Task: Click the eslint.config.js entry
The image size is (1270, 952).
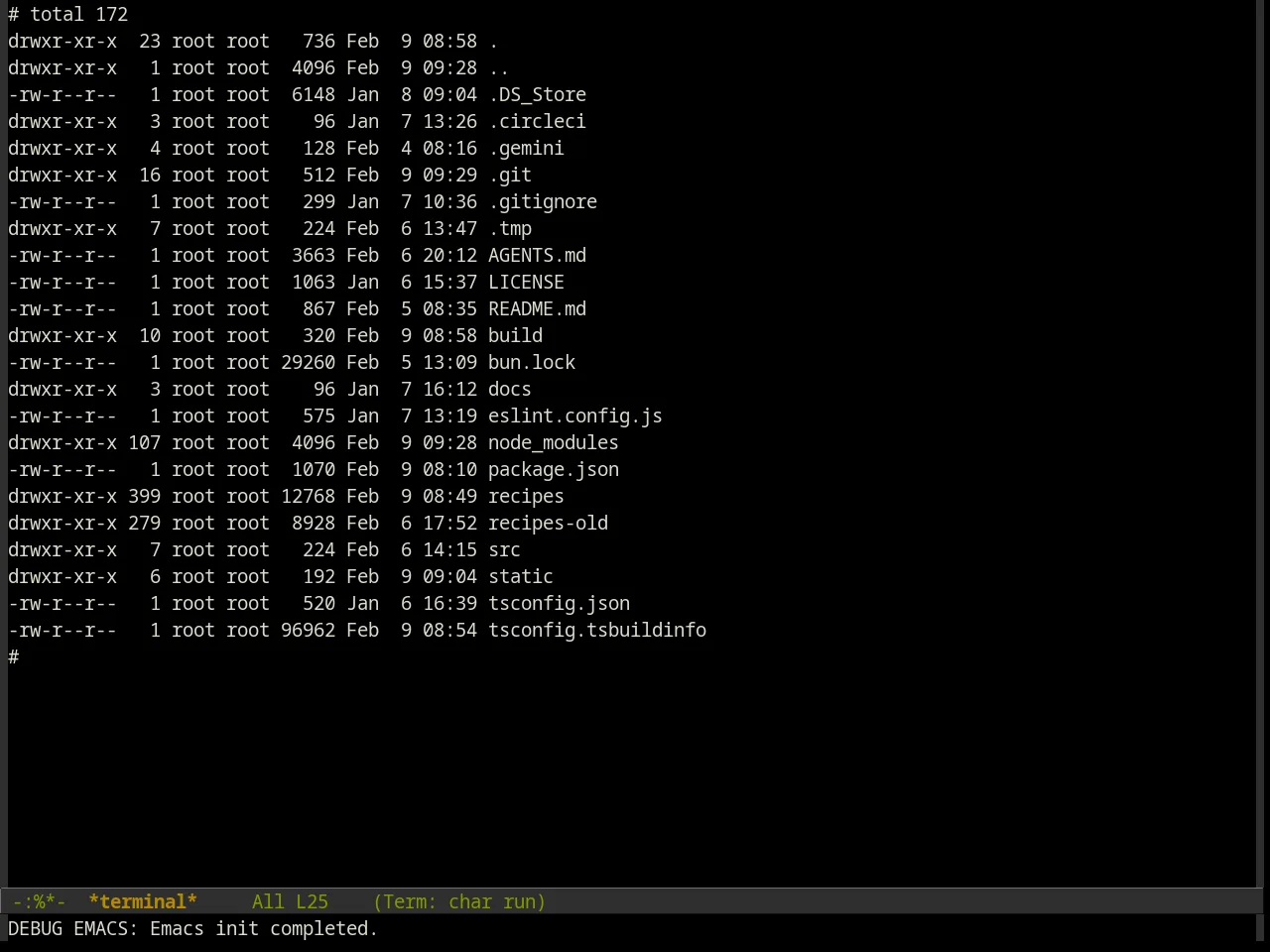Action: 575,416
